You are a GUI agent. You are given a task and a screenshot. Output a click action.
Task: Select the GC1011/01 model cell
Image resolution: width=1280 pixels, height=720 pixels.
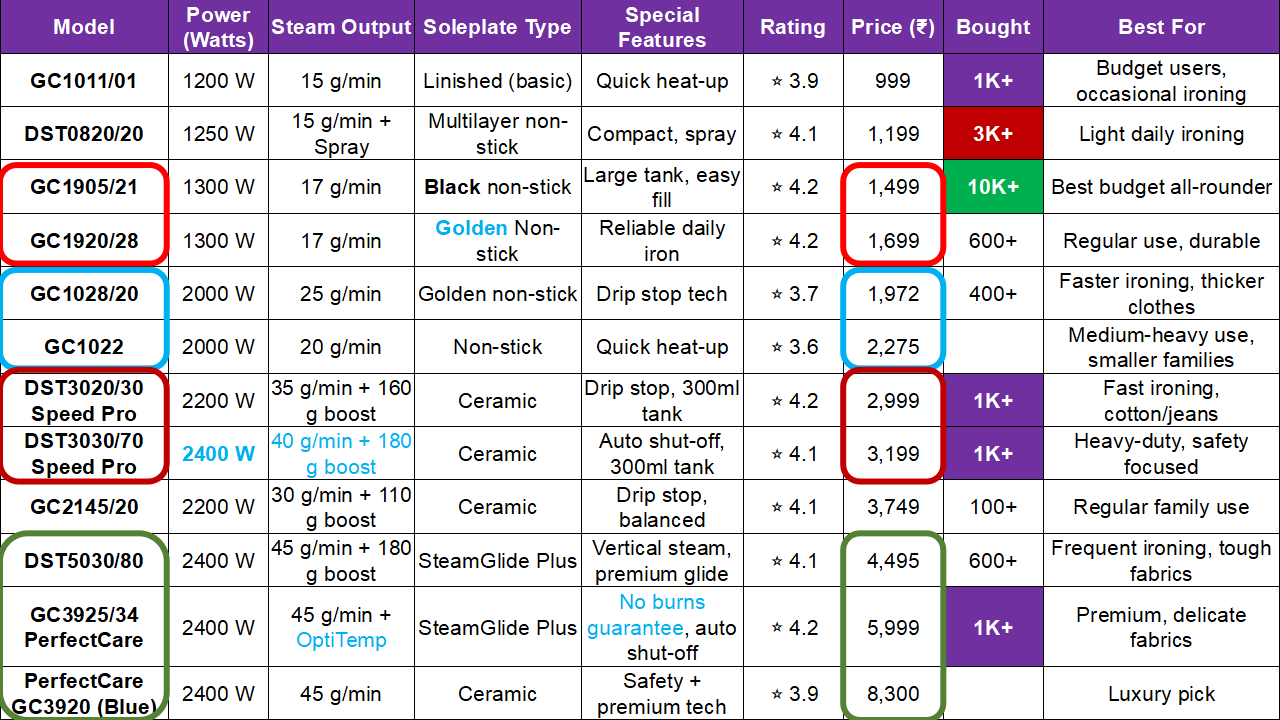tap(84, 81)
